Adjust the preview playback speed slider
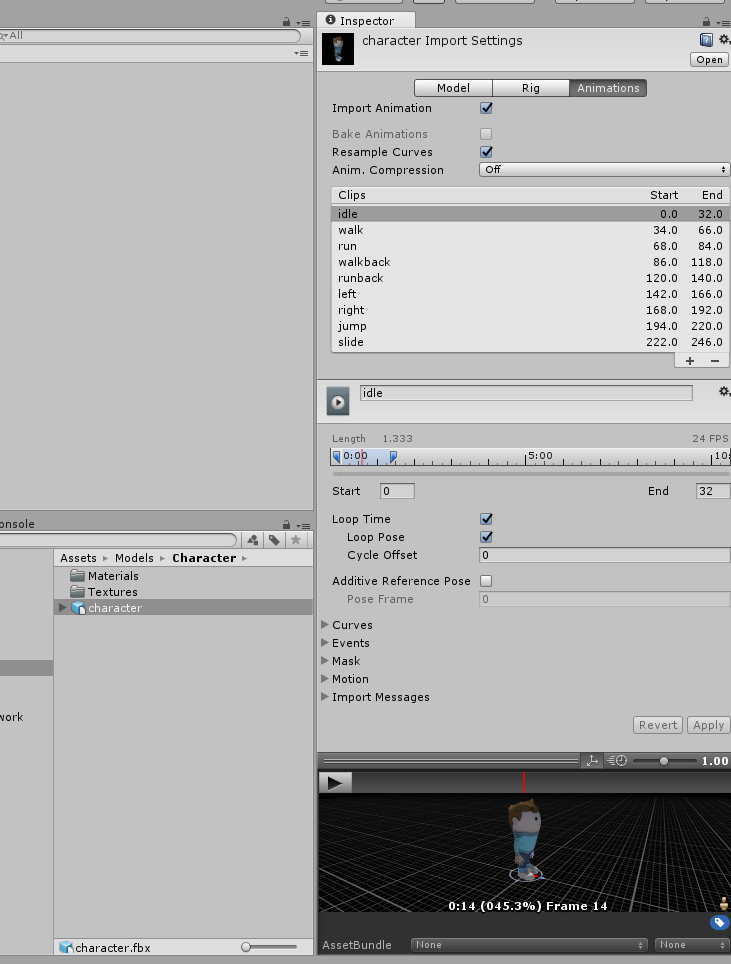Image resolution: width=731 pixels, height=964 pixels. pos(664,761)
